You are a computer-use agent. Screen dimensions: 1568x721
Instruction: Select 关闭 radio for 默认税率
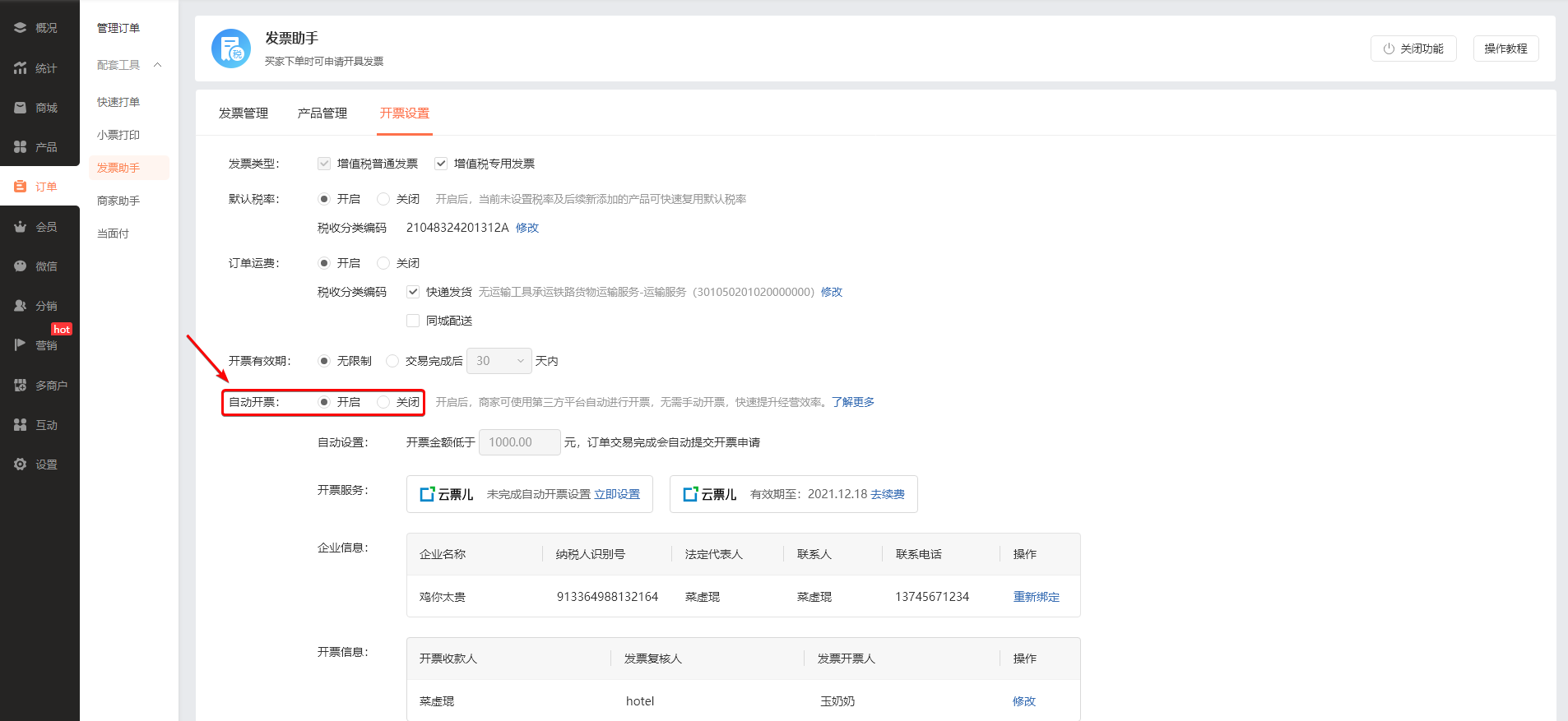tap(383, 199)
